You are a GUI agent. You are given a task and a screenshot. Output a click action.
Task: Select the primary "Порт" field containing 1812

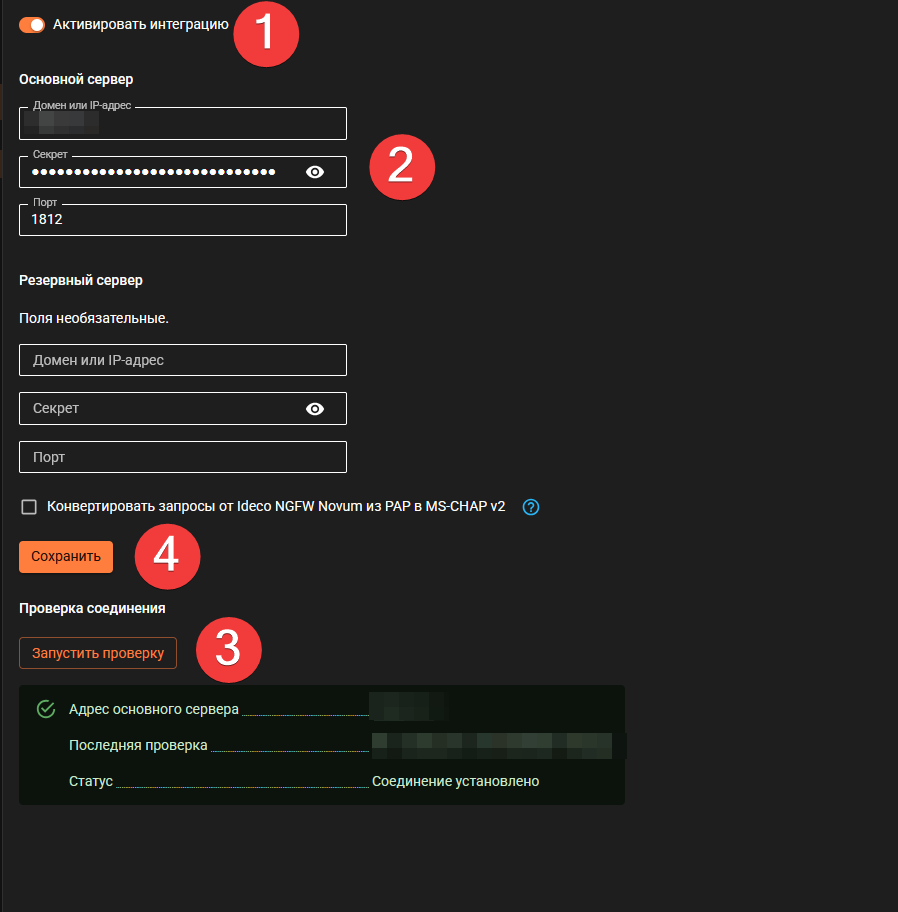[x=182, y=220]
